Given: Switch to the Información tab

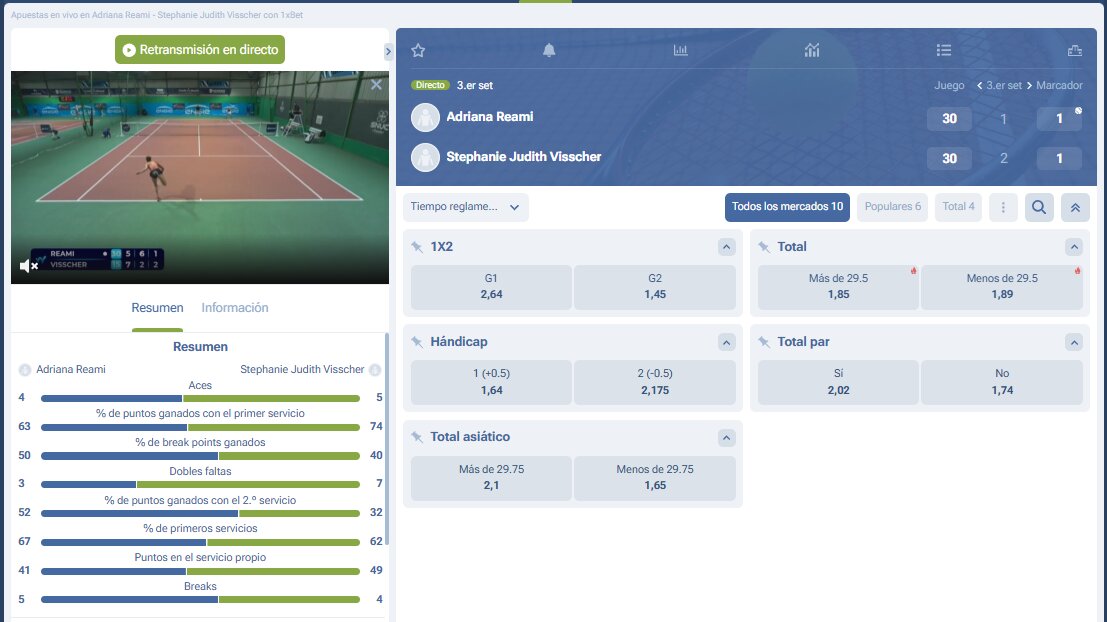Looking at the screenshot, I should pos(234,307).
